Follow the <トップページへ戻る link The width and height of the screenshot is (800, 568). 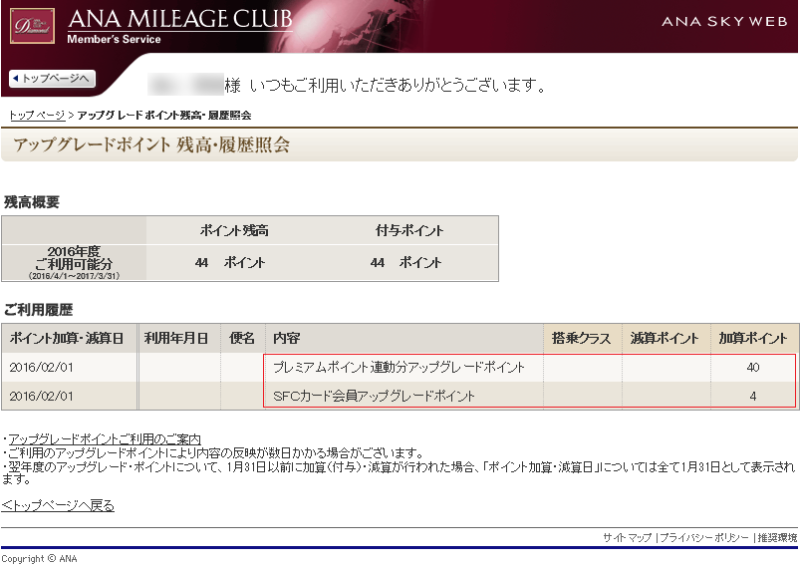pyautogui.click(x=58, y=505)
